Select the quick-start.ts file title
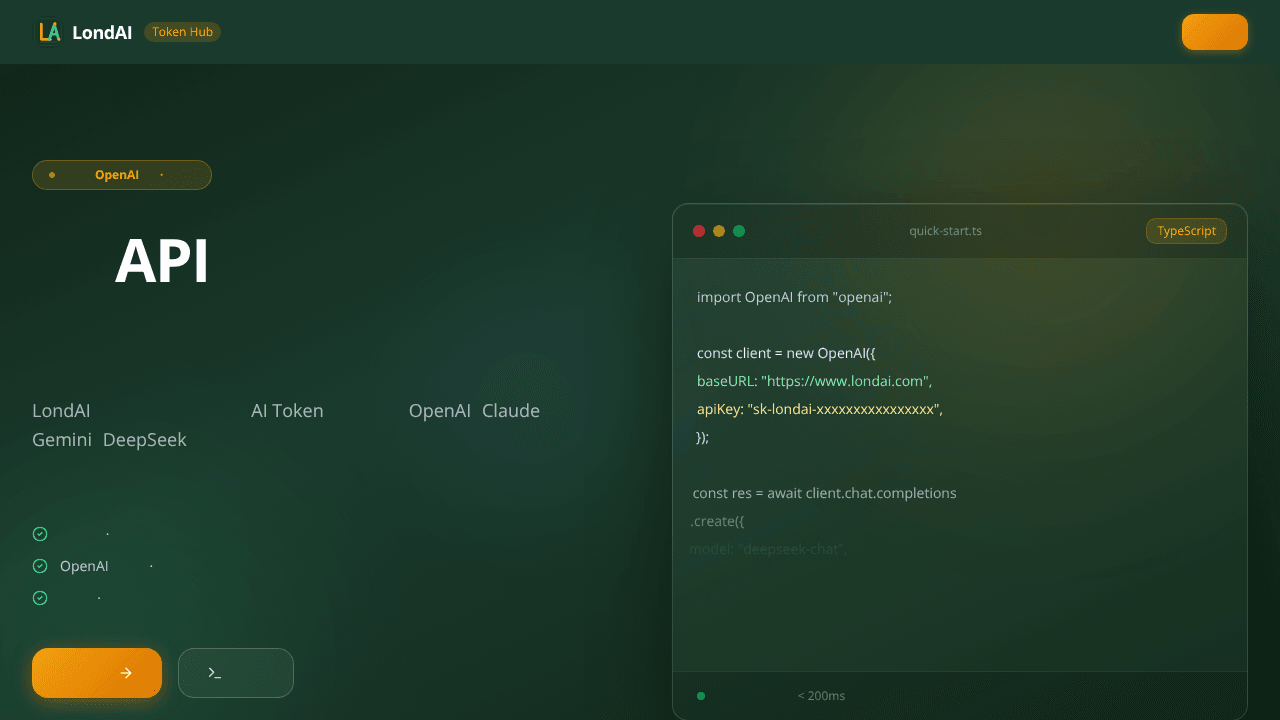This screenshot has height=720, width=1280. 945,231
